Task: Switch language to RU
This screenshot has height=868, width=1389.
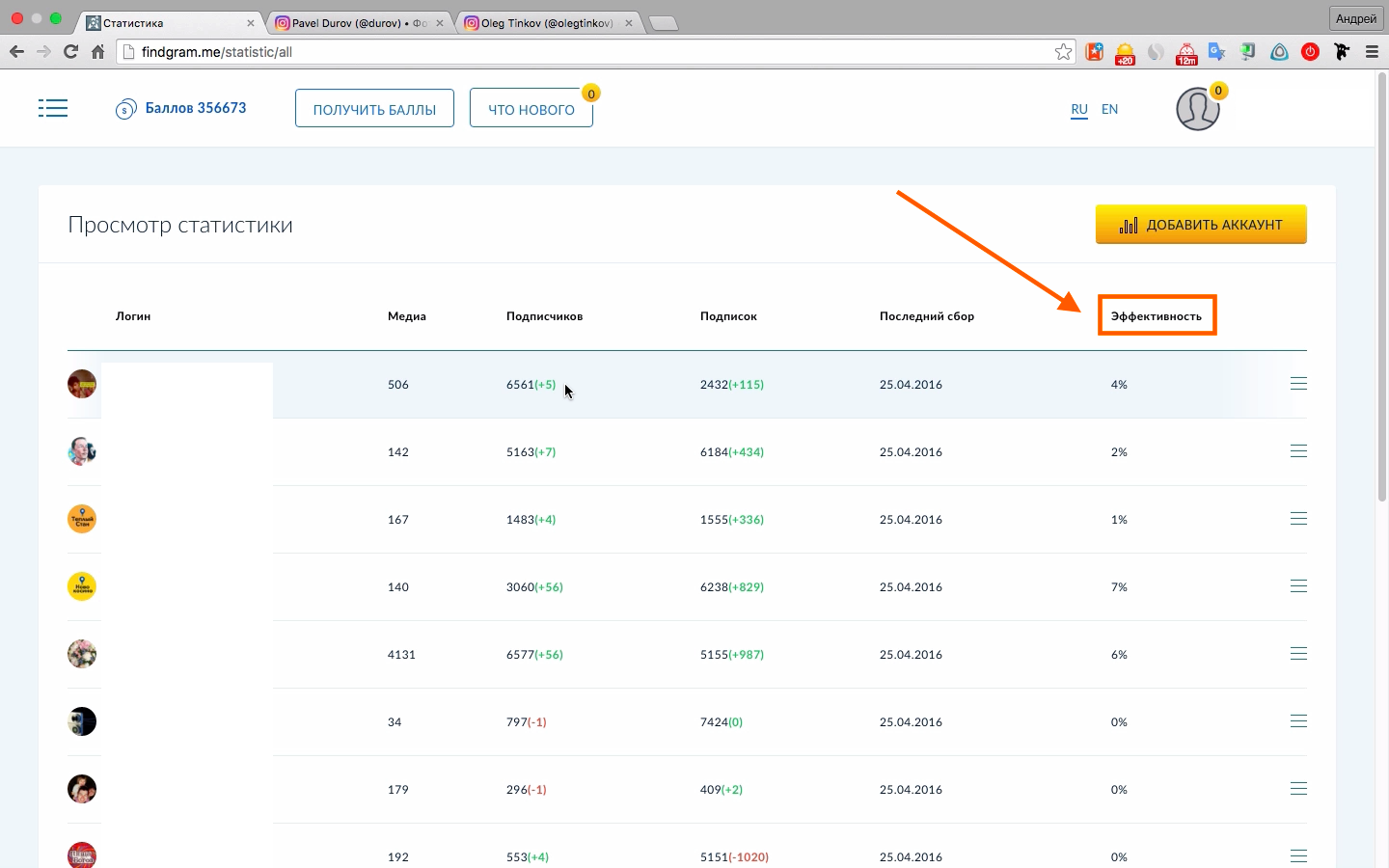Action: (1079, 109)
